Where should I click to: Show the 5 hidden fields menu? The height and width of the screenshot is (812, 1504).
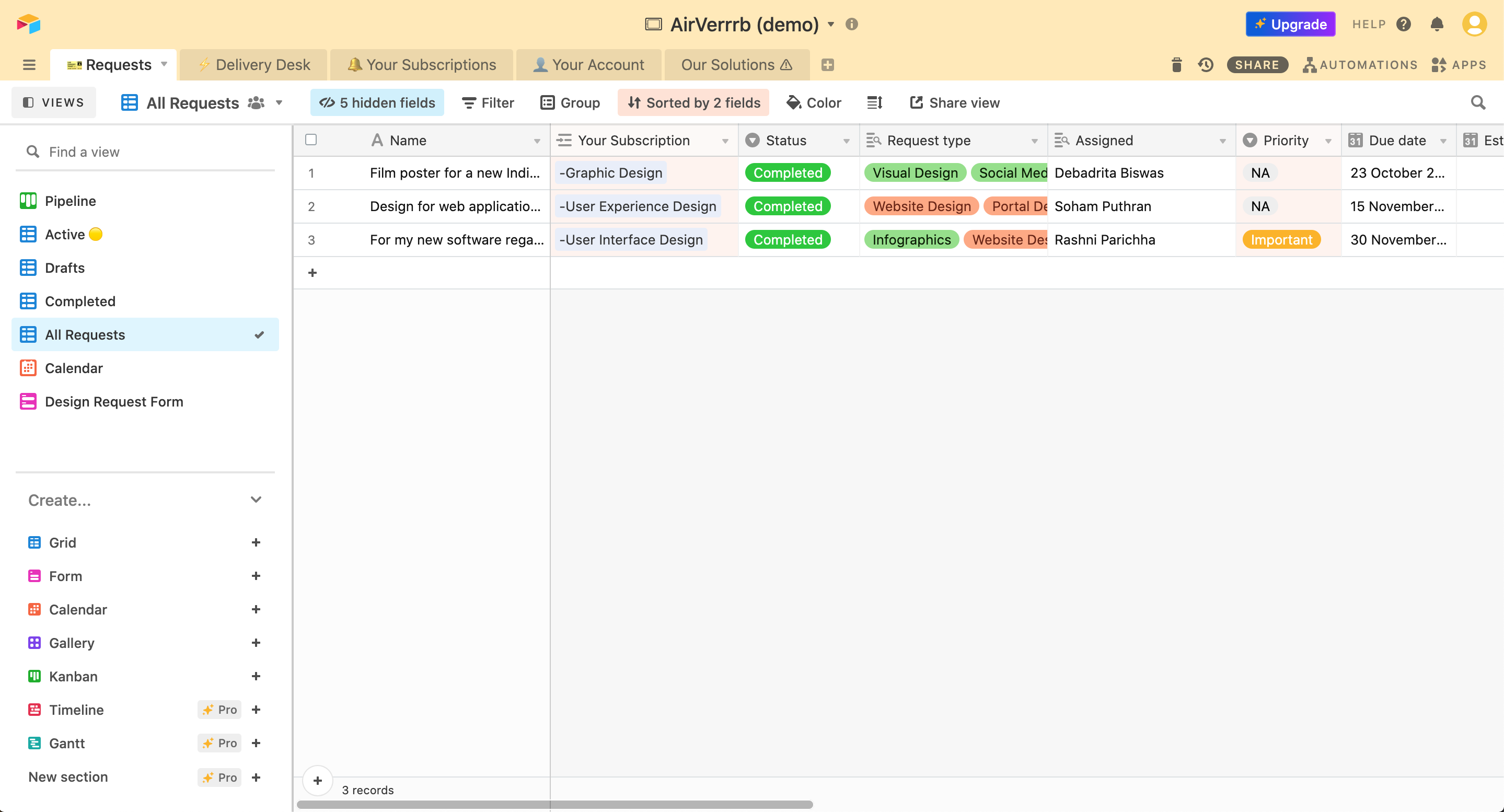click(x=377, y=103)
